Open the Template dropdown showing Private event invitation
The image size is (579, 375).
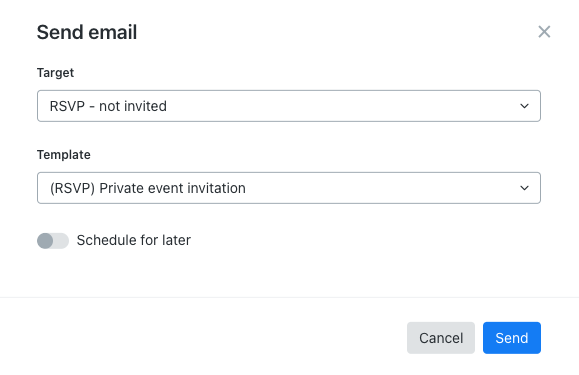coord(289,188)
